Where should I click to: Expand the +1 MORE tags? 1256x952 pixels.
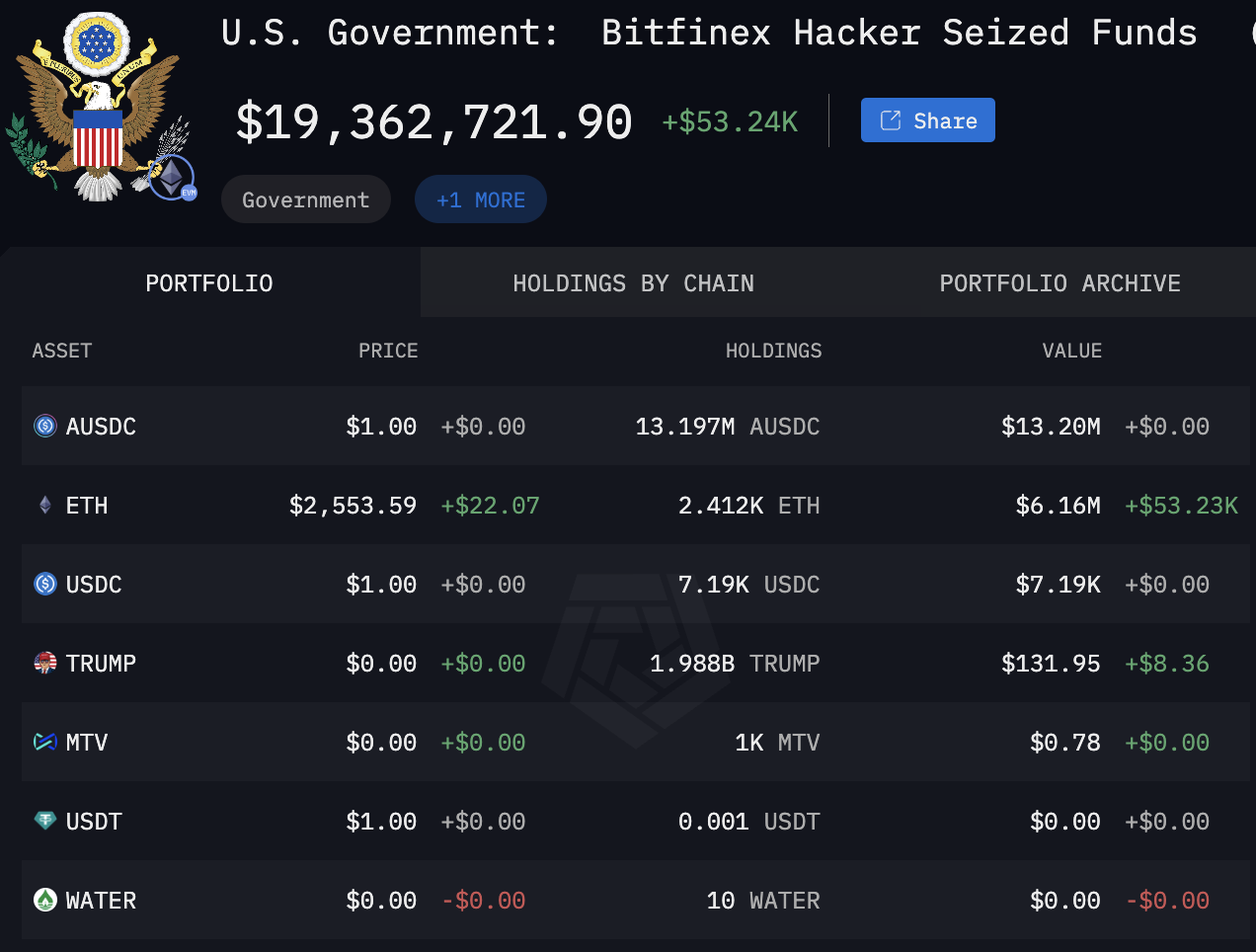[x=480, y=199]
